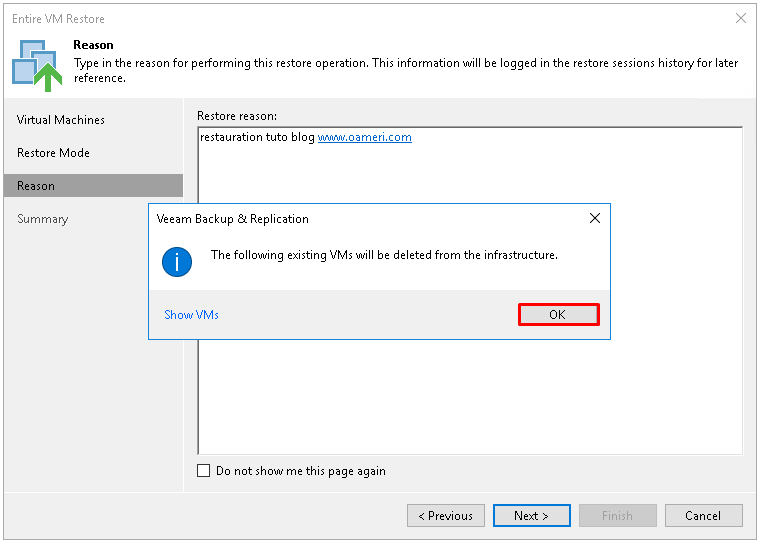Go to the Next wizard step
Screen dimensions: 763x544
[x=531, y=515]
